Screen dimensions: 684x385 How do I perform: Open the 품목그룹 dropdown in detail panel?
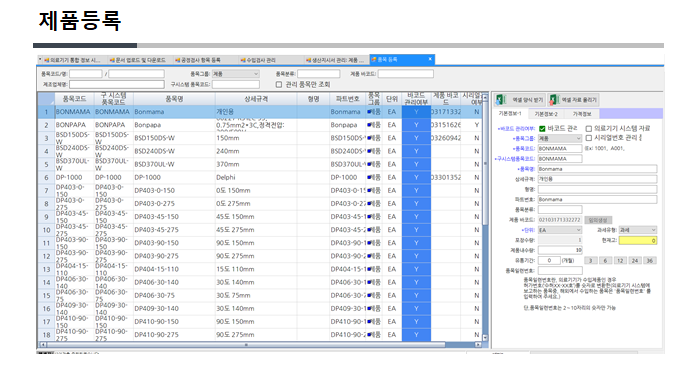560,138
